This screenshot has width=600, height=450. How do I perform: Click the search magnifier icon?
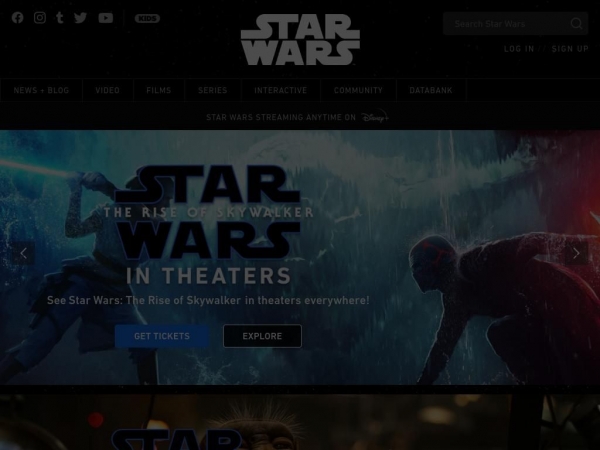click(576, 24)
